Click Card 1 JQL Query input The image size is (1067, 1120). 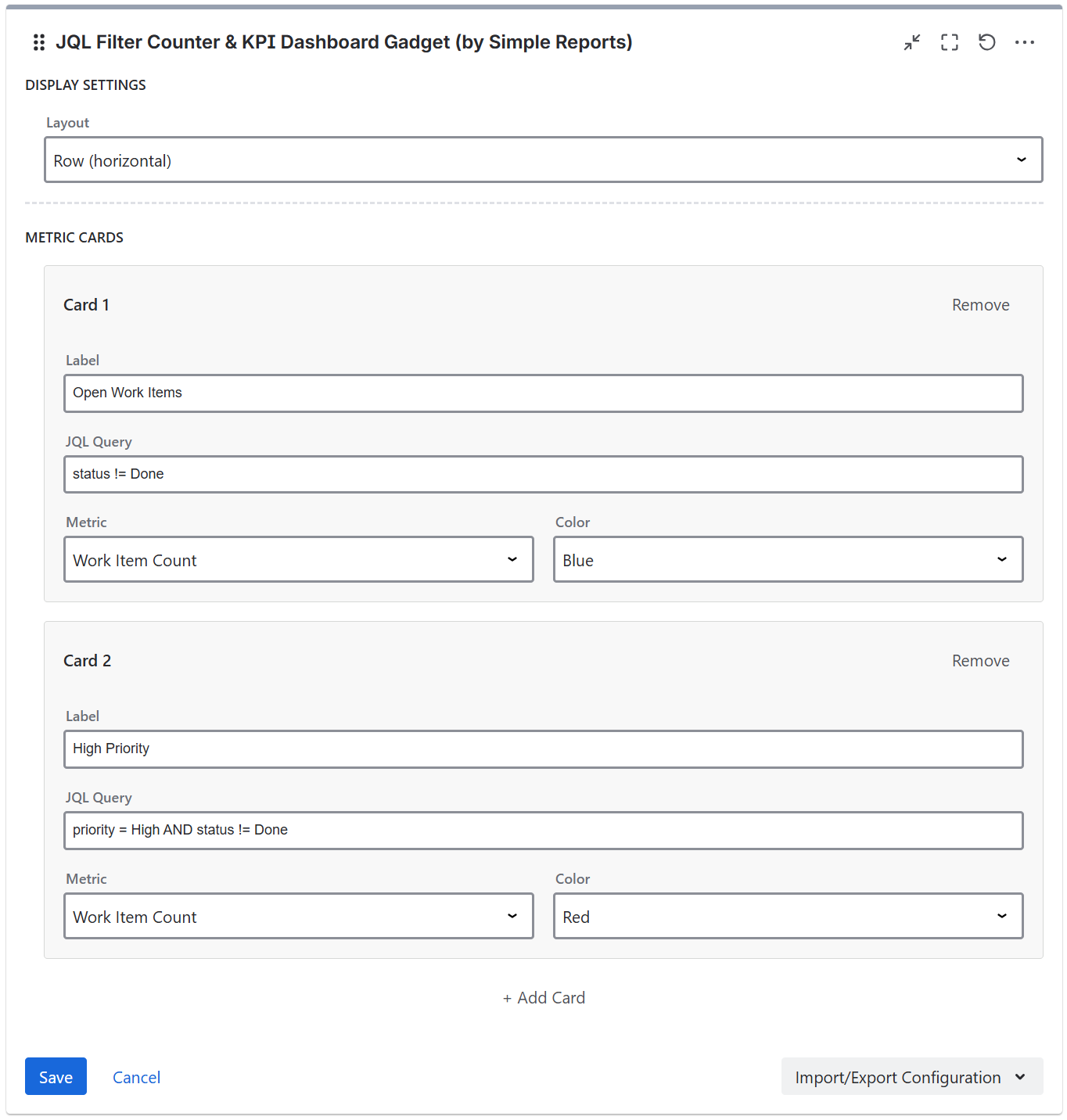point(543,475)
